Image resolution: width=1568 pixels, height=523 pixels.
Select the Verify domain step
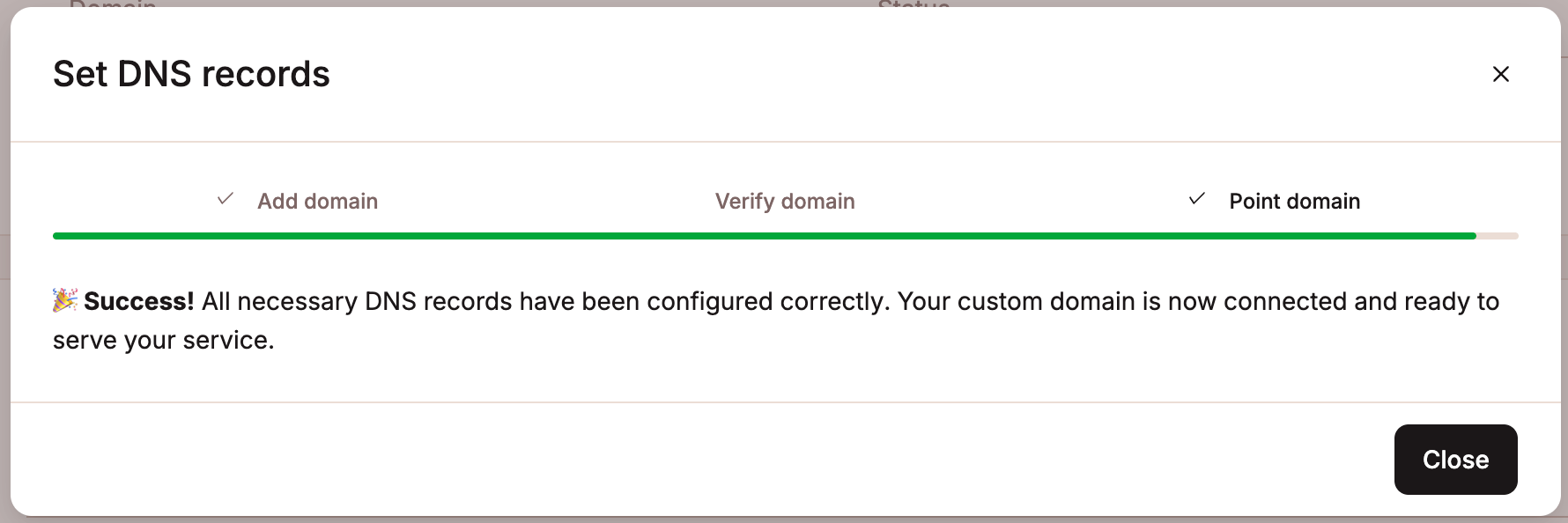[784, 201]
